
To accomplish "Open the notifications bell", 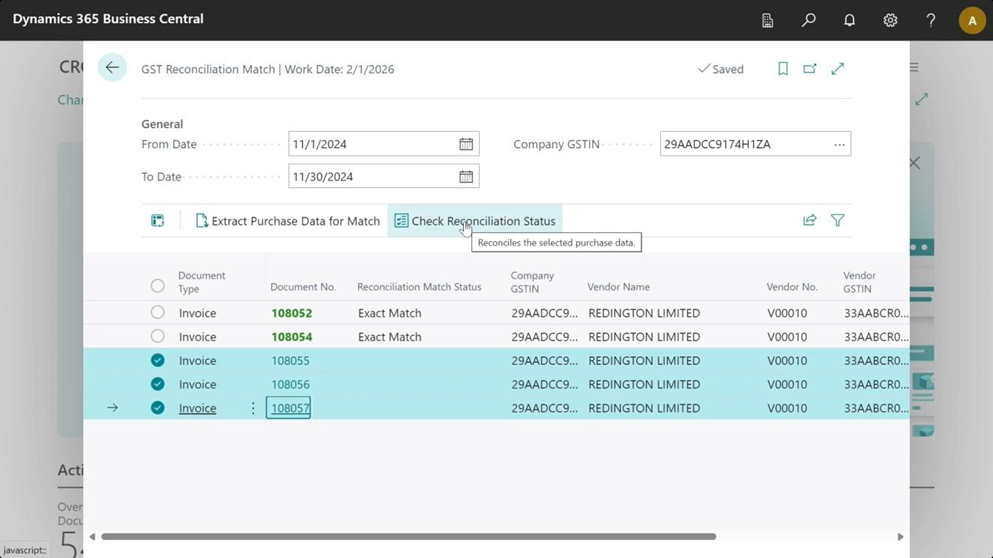I will click(x=849, y=20).
